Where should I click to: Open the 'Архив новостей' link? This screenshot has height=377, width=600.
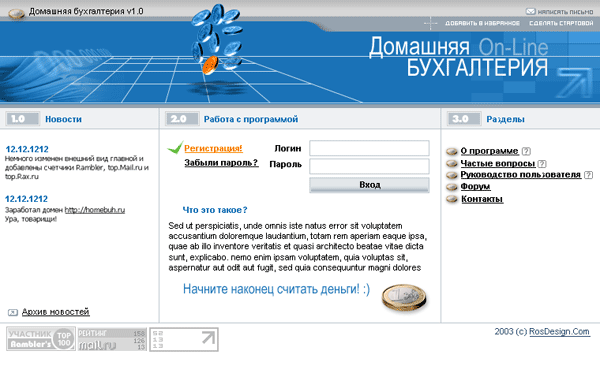[x=55, y=312]
